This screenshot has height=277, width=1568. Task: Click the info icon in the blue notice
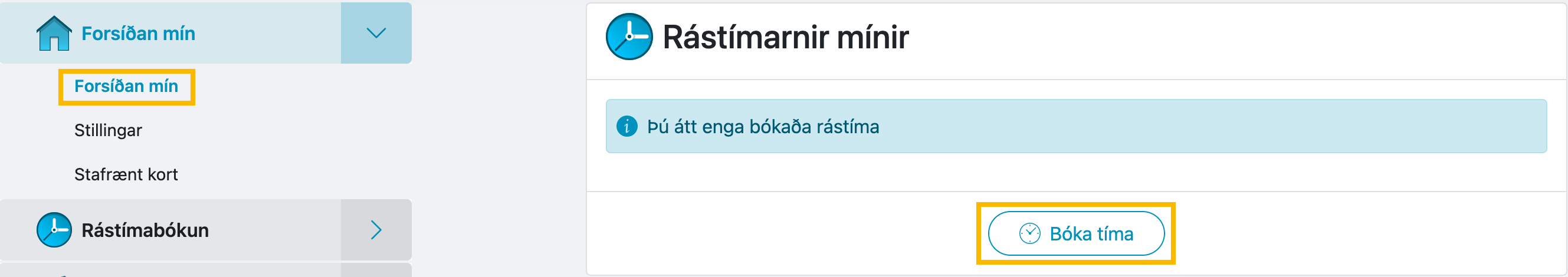pyautogui.click(x=626, y=126)
